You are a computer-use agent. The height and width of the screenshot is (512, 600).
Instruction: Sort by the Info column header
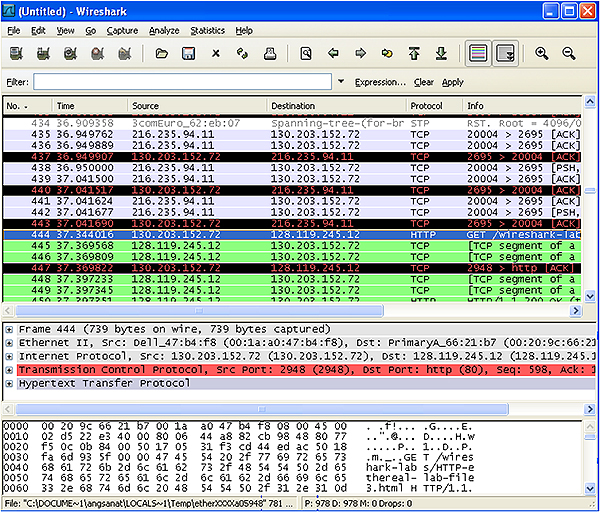[522, 106]
